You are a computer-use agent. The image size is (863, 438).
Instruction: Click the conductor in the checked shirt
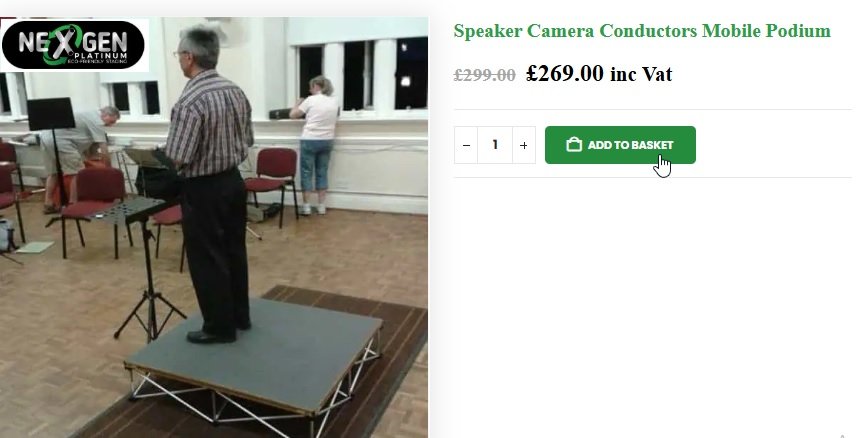(211, 184)
